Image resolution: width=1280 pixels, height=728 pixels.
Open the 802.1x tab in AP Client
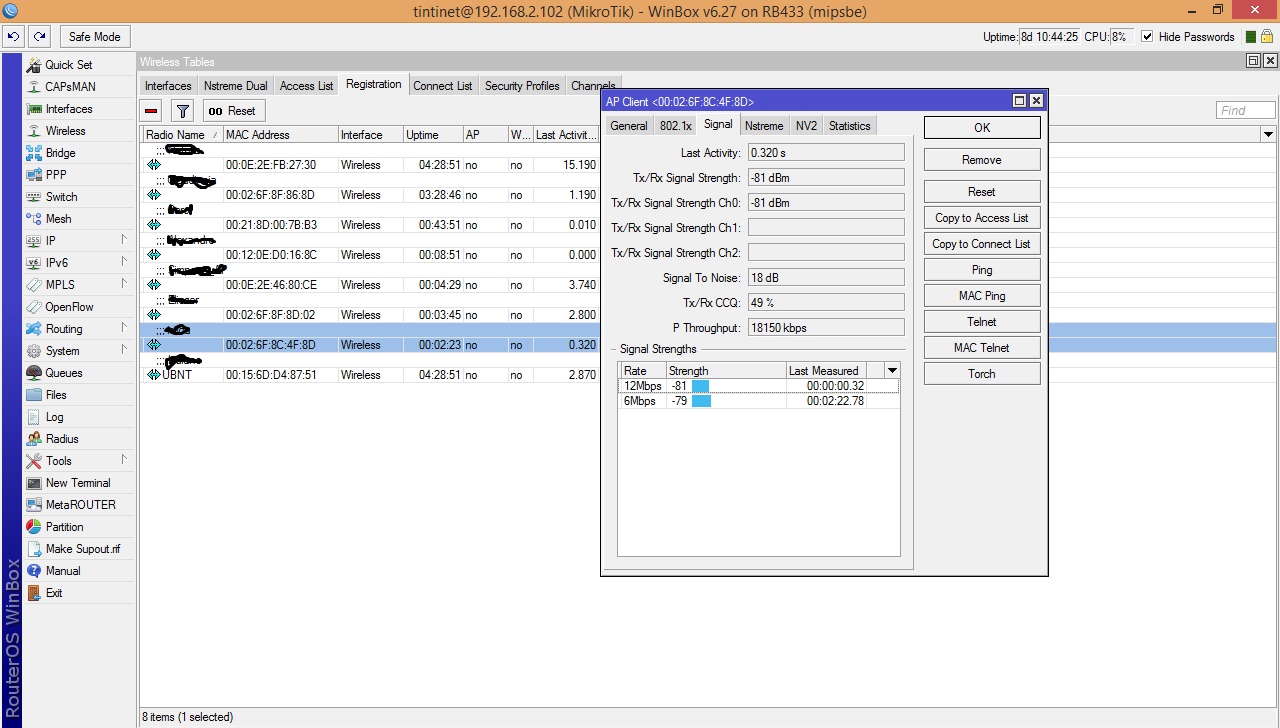pos(675,126)
